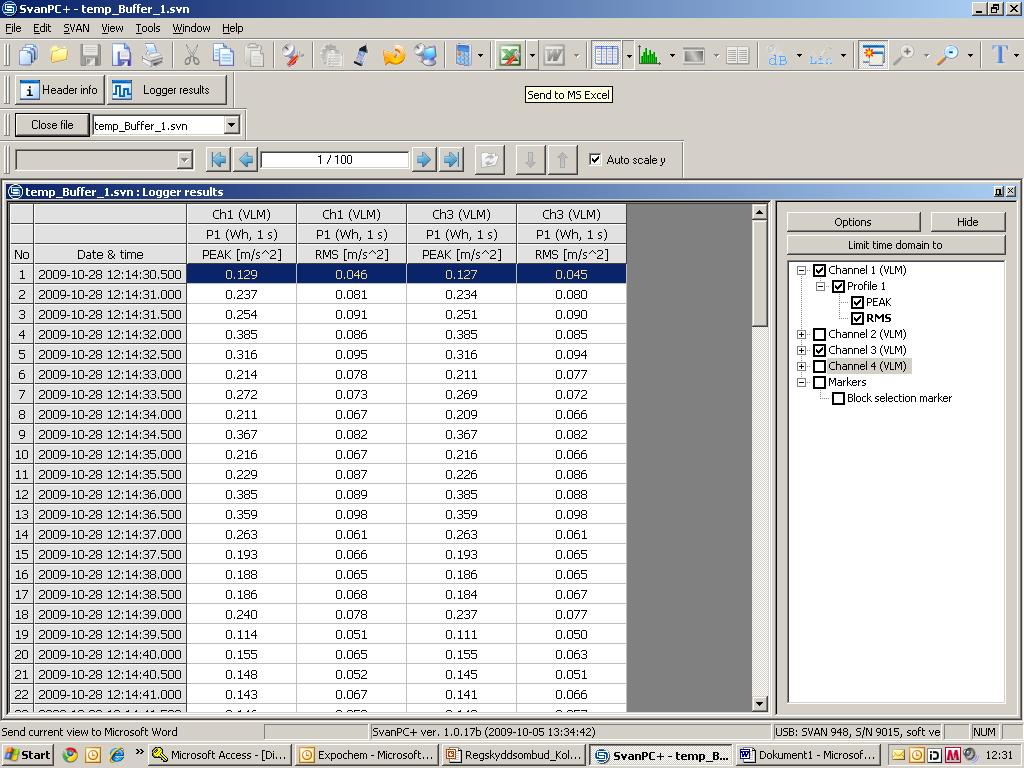The image size is (1024, 768).
Task: Check the Channel 2 (VLM) checkbox
Action: click(x=820, y=334)
